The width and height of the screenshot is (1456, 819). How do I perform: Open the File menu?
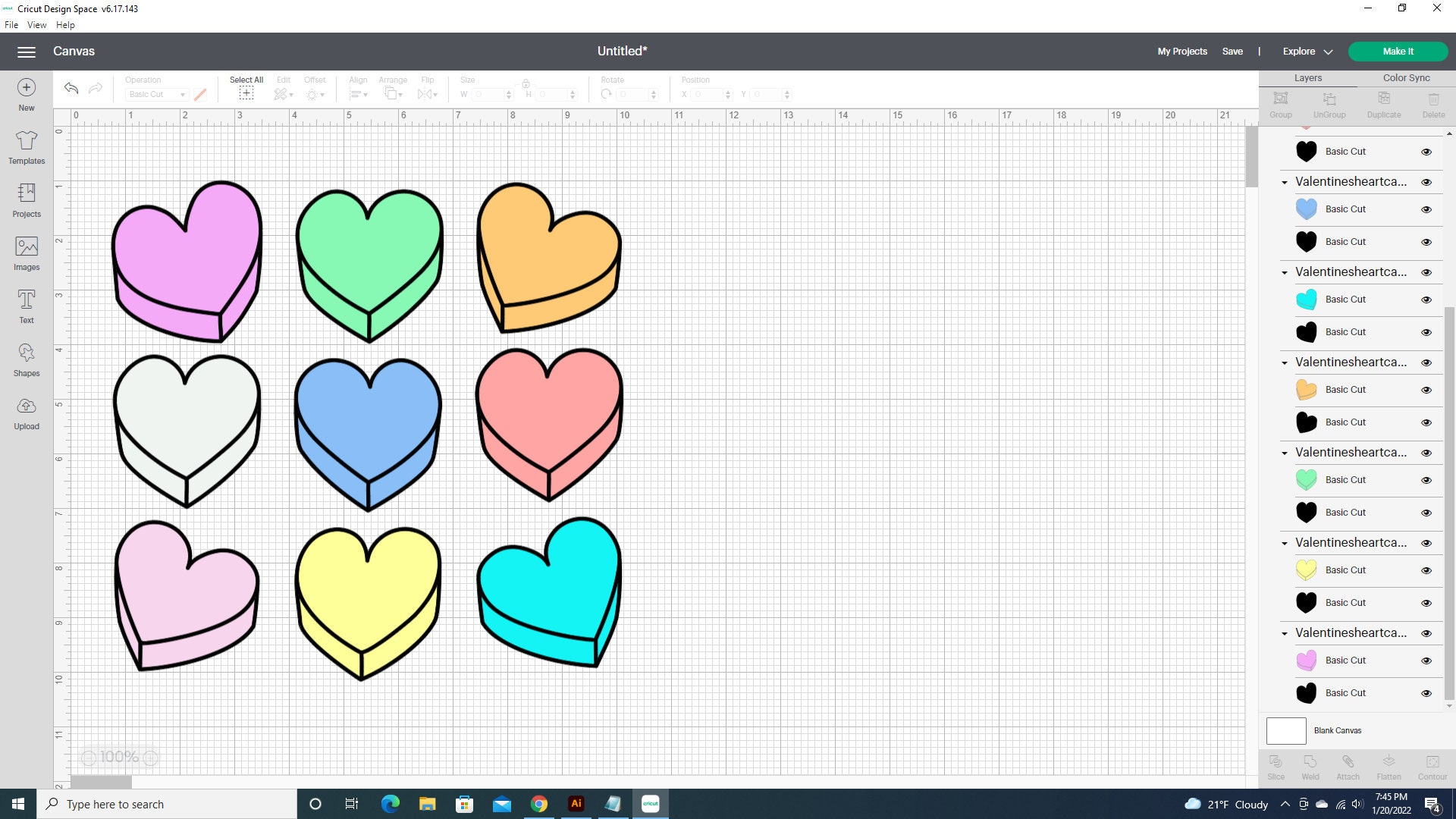[11, 24]
